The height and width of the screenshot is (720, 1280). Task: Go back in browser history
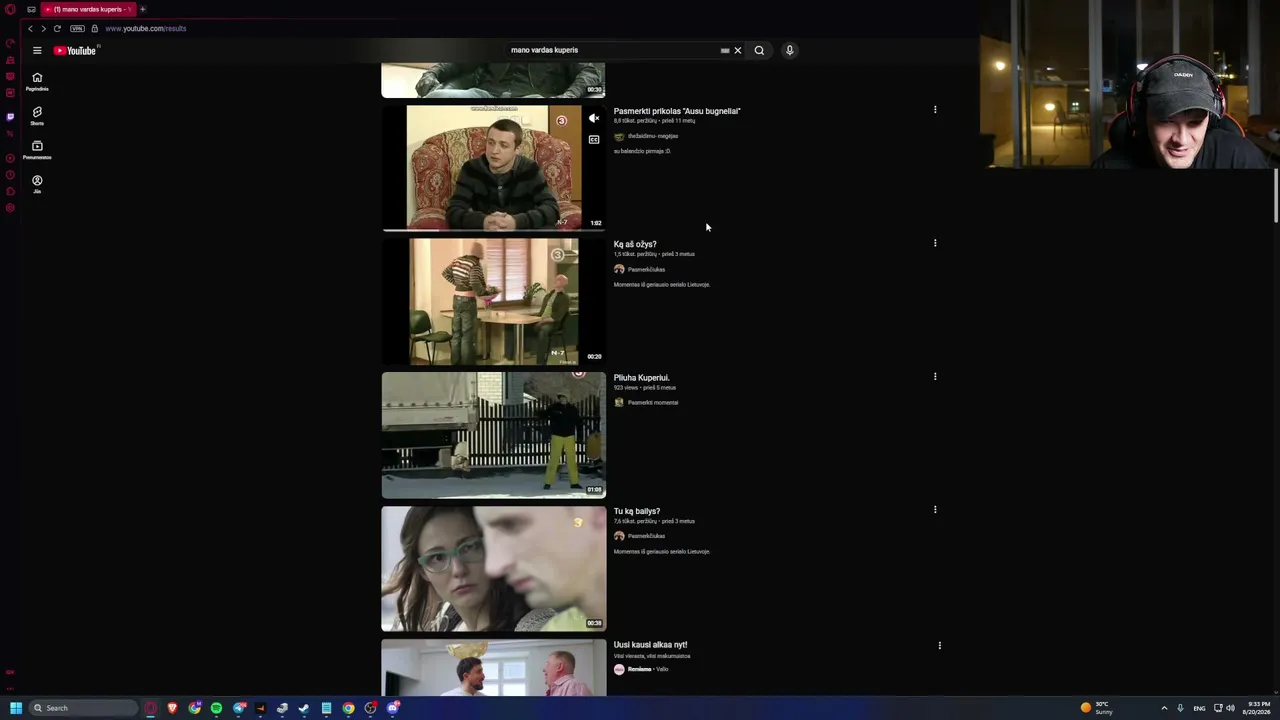point(30,28)
